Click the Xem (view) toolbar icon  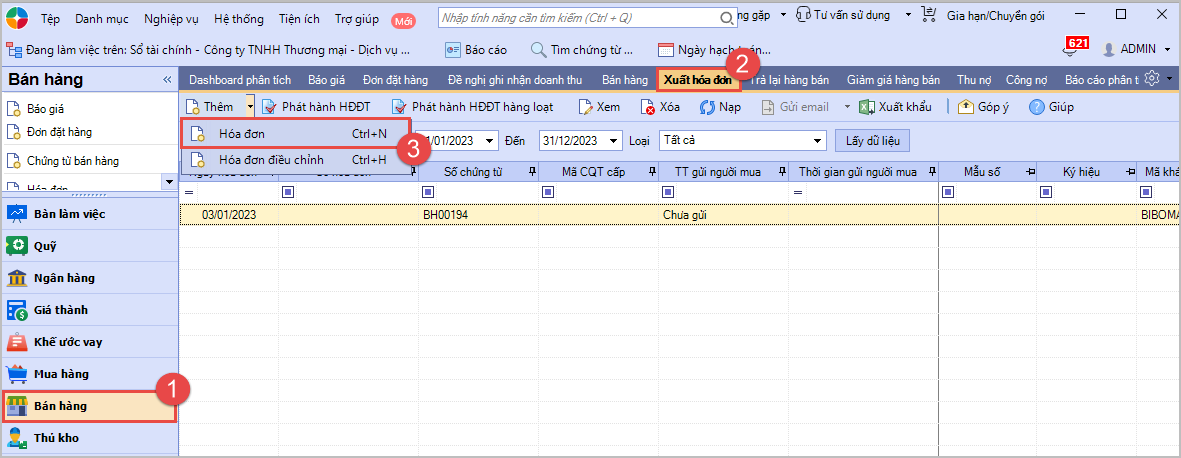point(586,107)
